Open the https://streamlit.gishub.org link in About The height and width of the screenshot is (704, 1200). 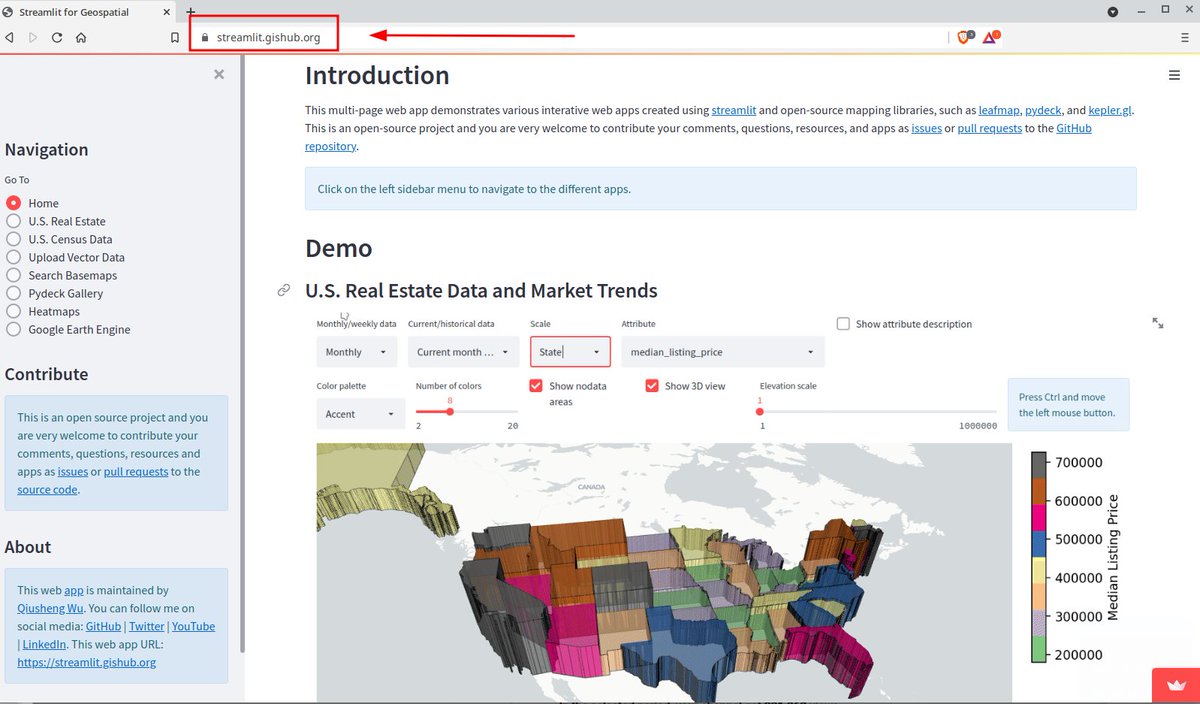tap(86, 662)
